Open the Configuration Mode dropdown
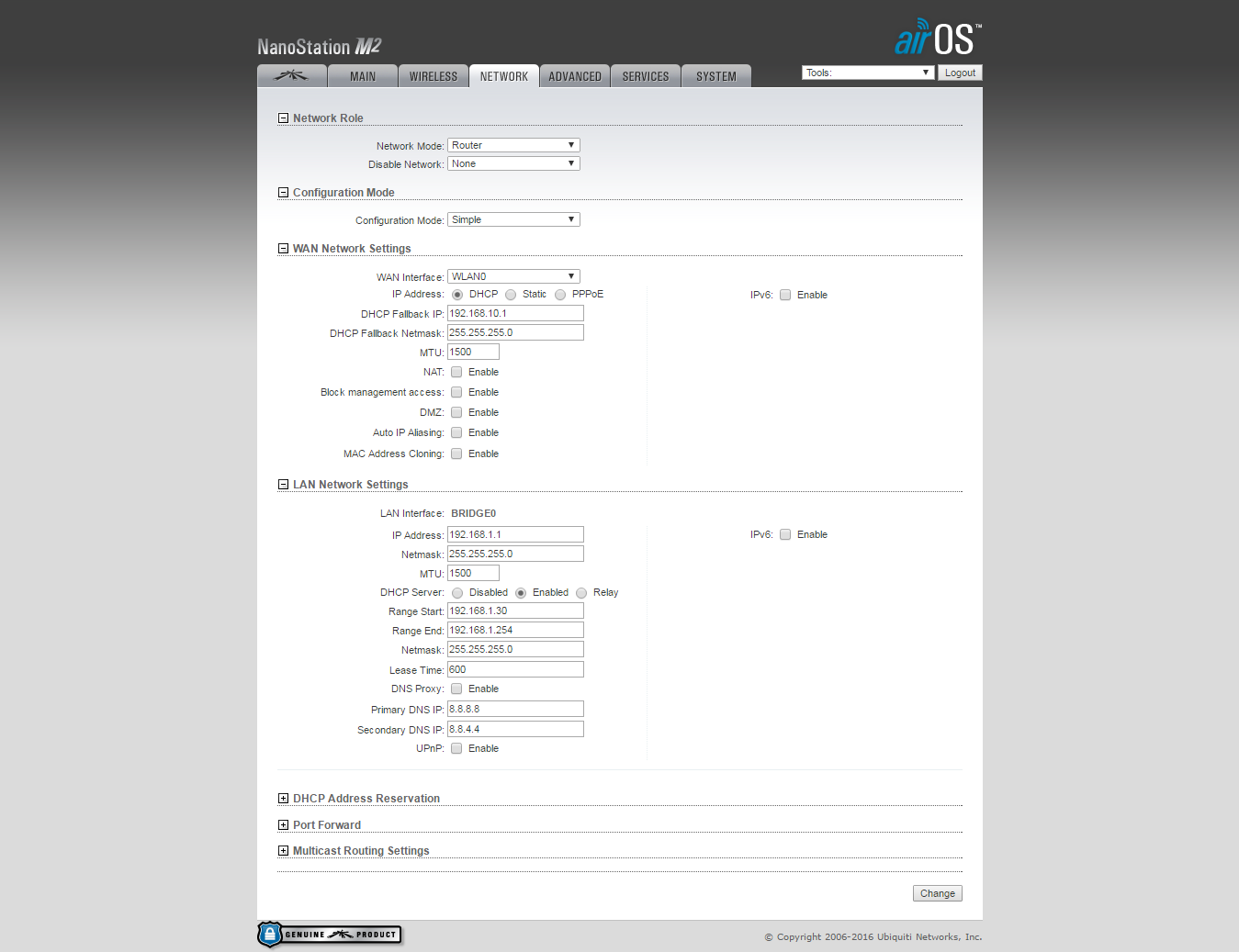The width and height of the screenshot is (1239, 952). click(x=513, y=219)
